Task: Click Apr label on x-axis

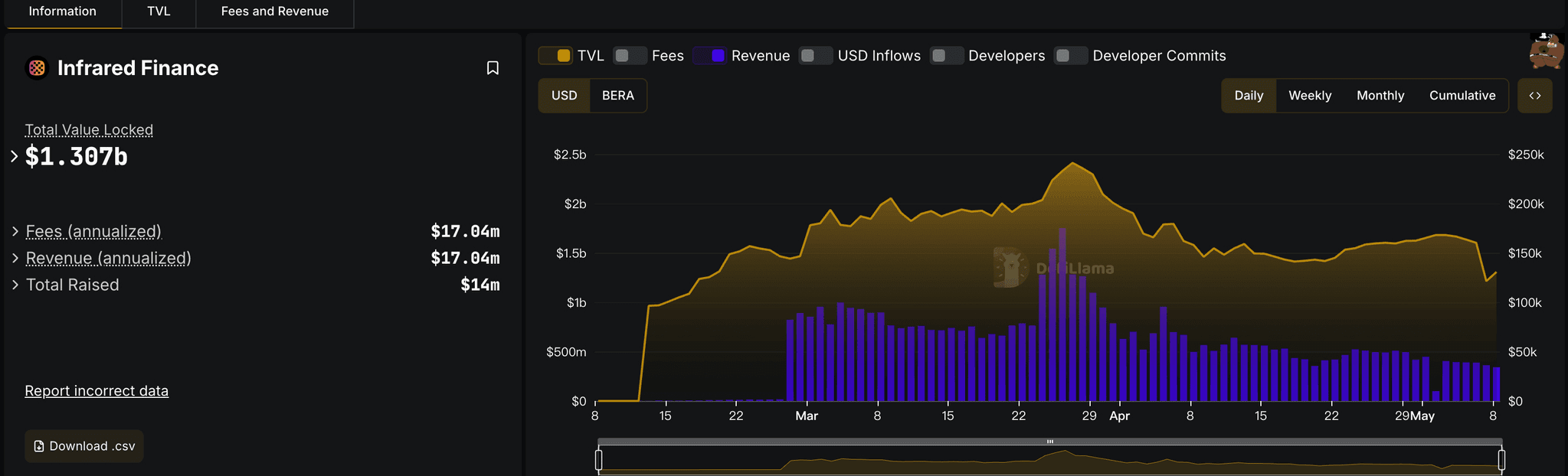Action: coord(1119,416)
